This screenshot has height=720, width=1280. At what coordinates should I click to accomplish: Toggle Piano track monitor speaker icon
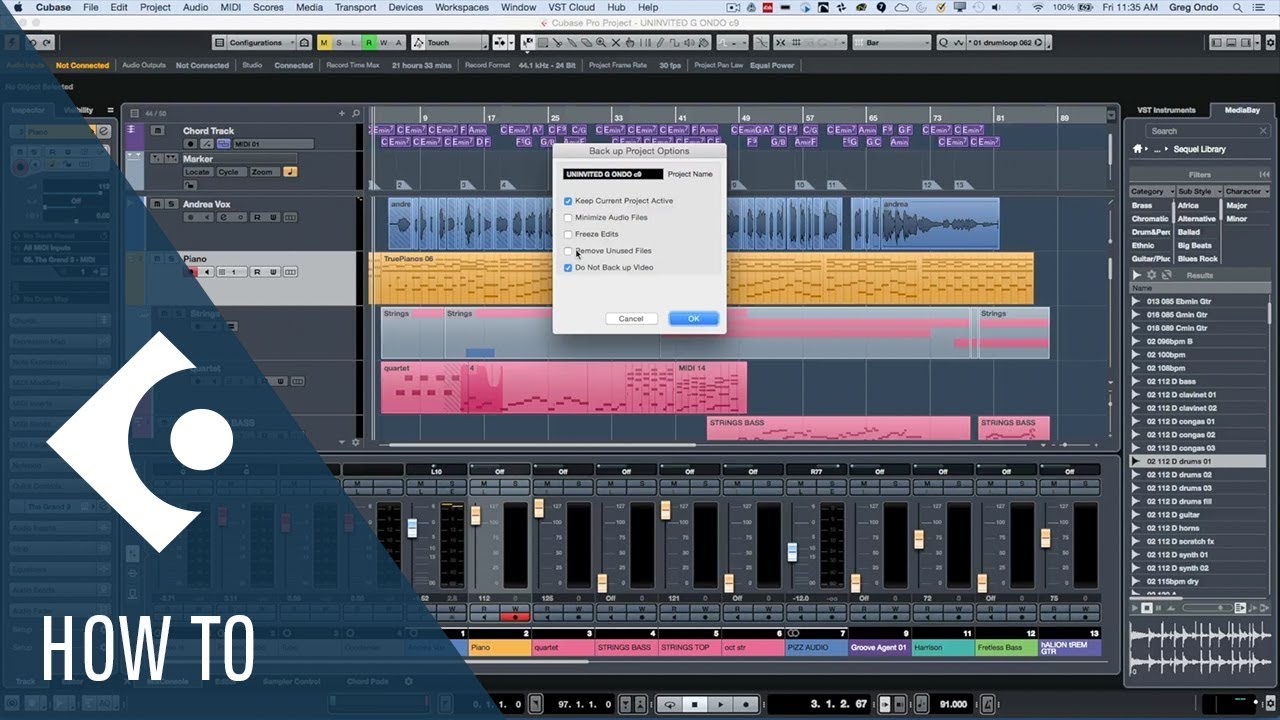click(208, 272)
